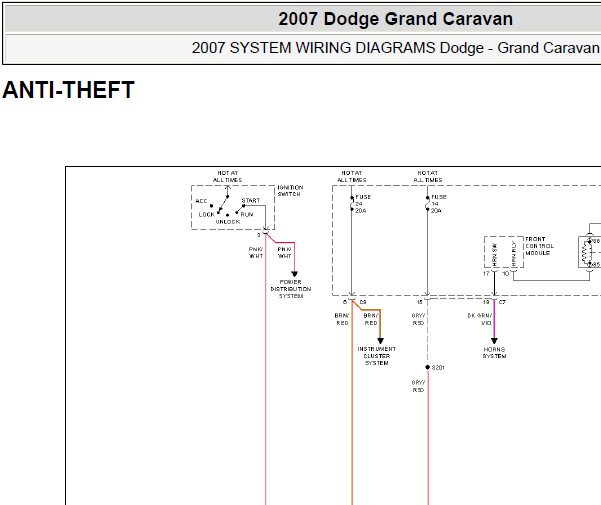Click HOT AT ALL TIMES above ignition switch
The width and height of the screenshot is (601, 505).
[x=227, y=176]
